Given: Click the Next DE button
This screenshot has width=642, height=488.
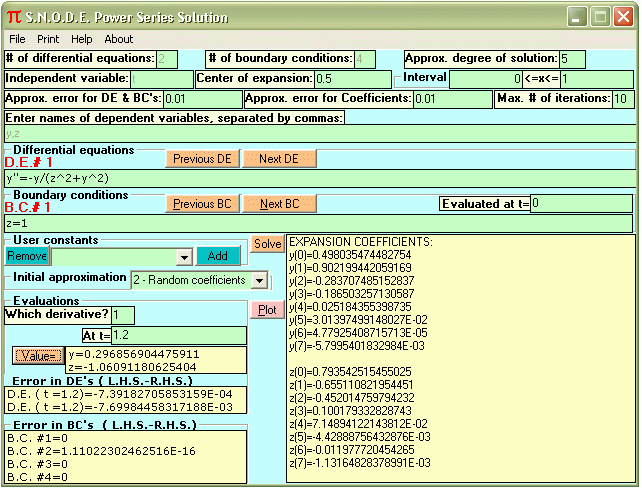Looking at the screenshot, I should click(x=279, y=159).
